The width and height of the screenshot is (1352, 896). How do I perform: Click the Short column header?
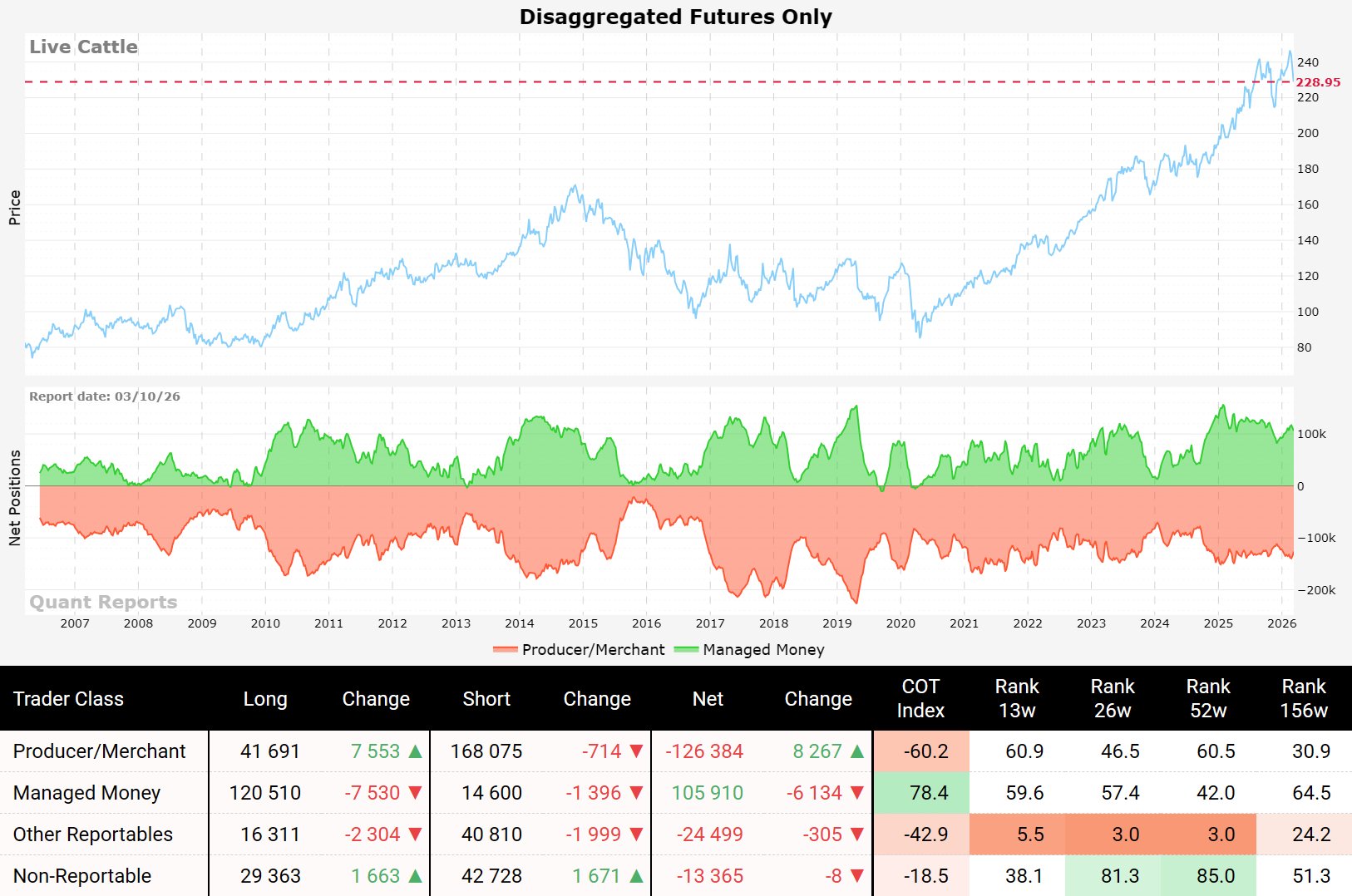coord(486,699)
